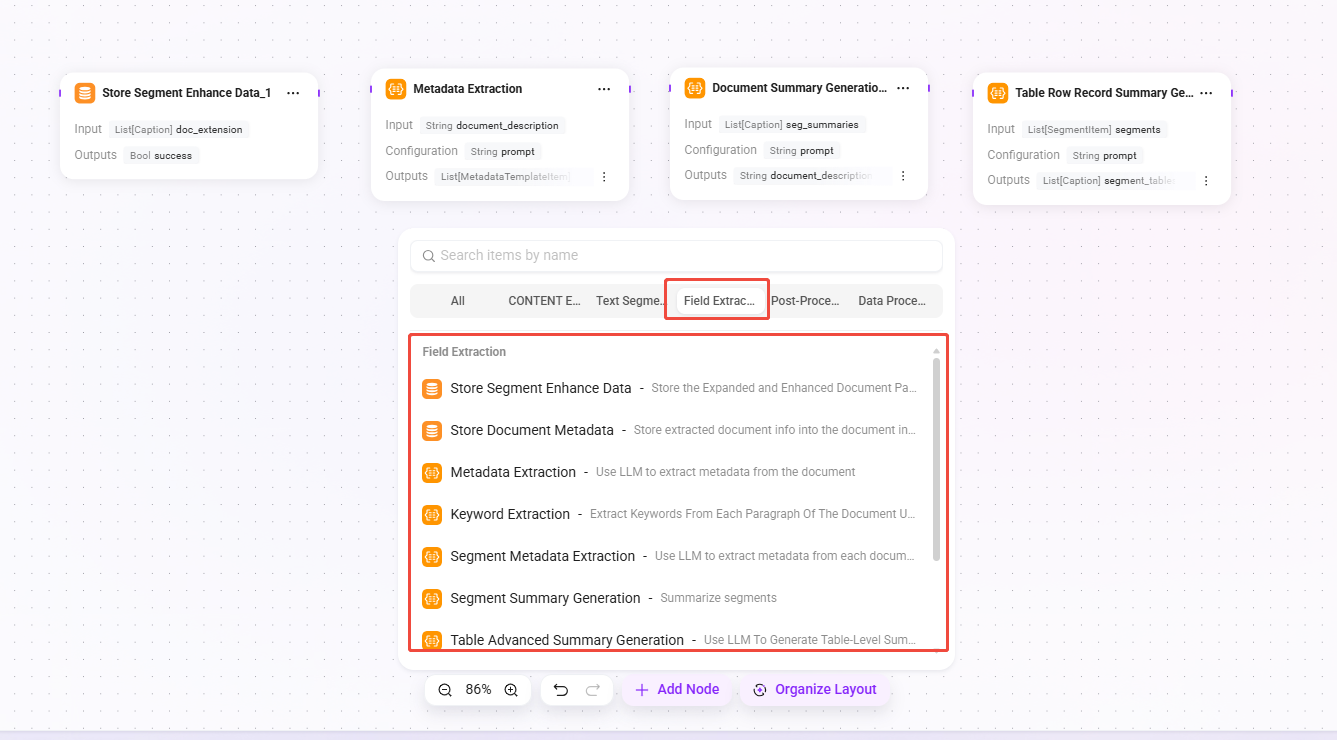Open more options beside Metadata Extraction outputs
Image resolution: width=1337 pixels, height=740 pixels.
click(x=603, y=177)
